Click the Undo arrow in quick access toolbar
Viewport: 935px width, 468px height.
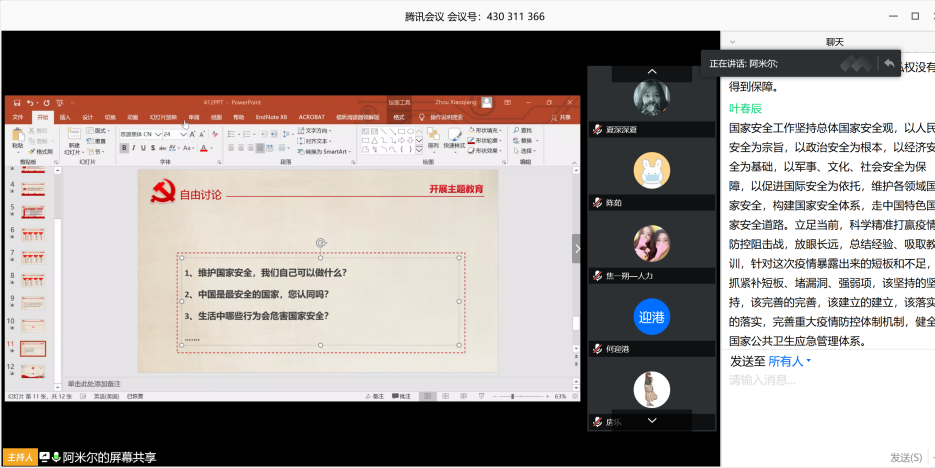[31, 102]
